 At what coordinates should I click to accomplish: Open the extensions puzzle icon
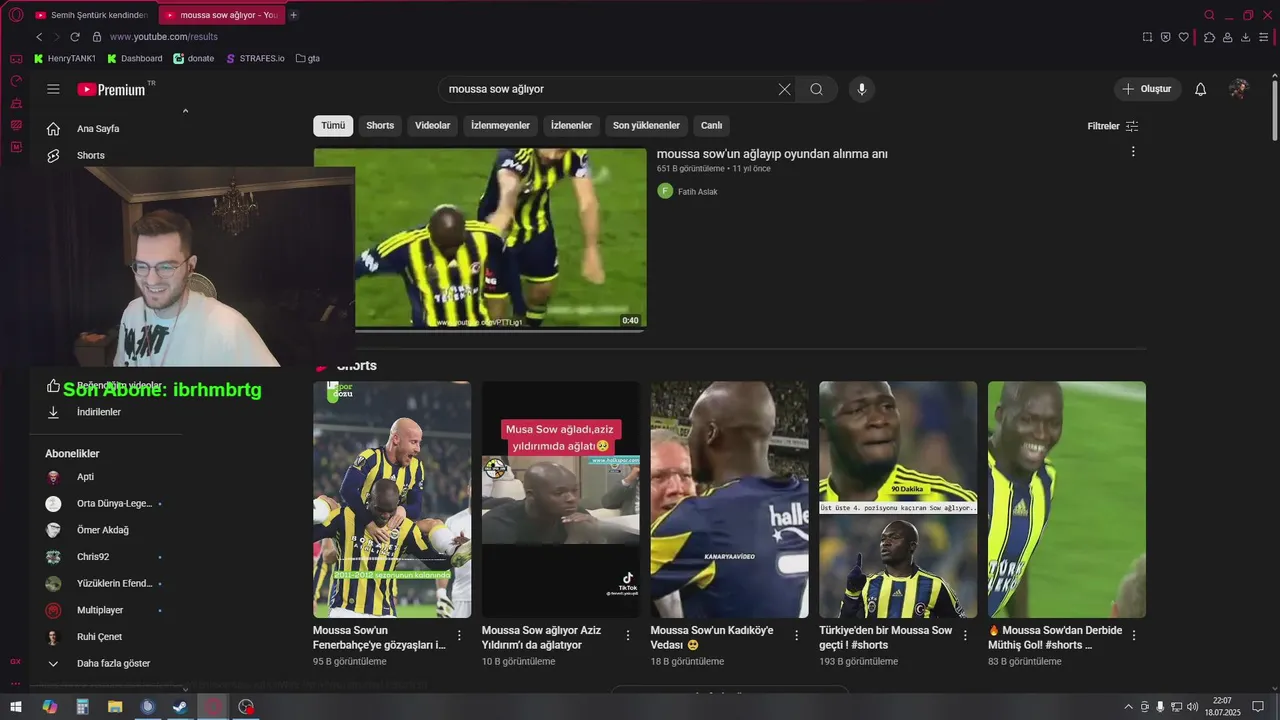(x=1209, y=37)
